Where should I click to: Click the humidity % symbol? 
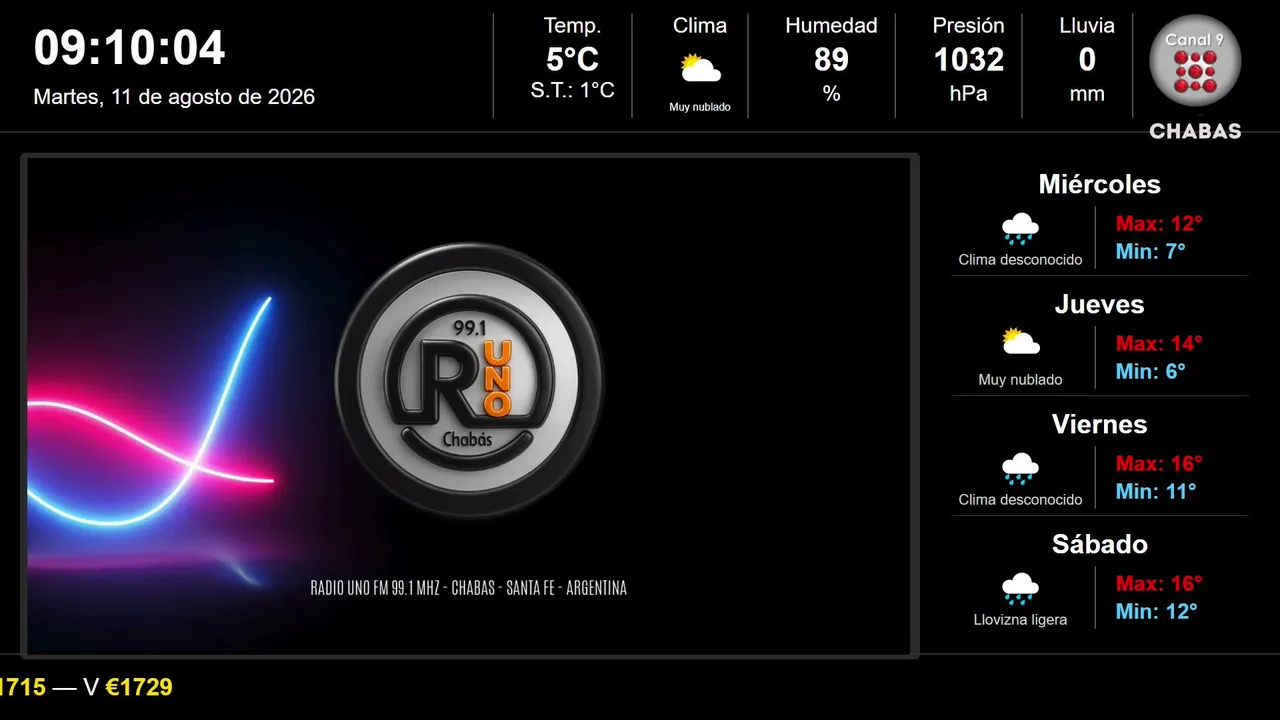(x=831, y=94)
